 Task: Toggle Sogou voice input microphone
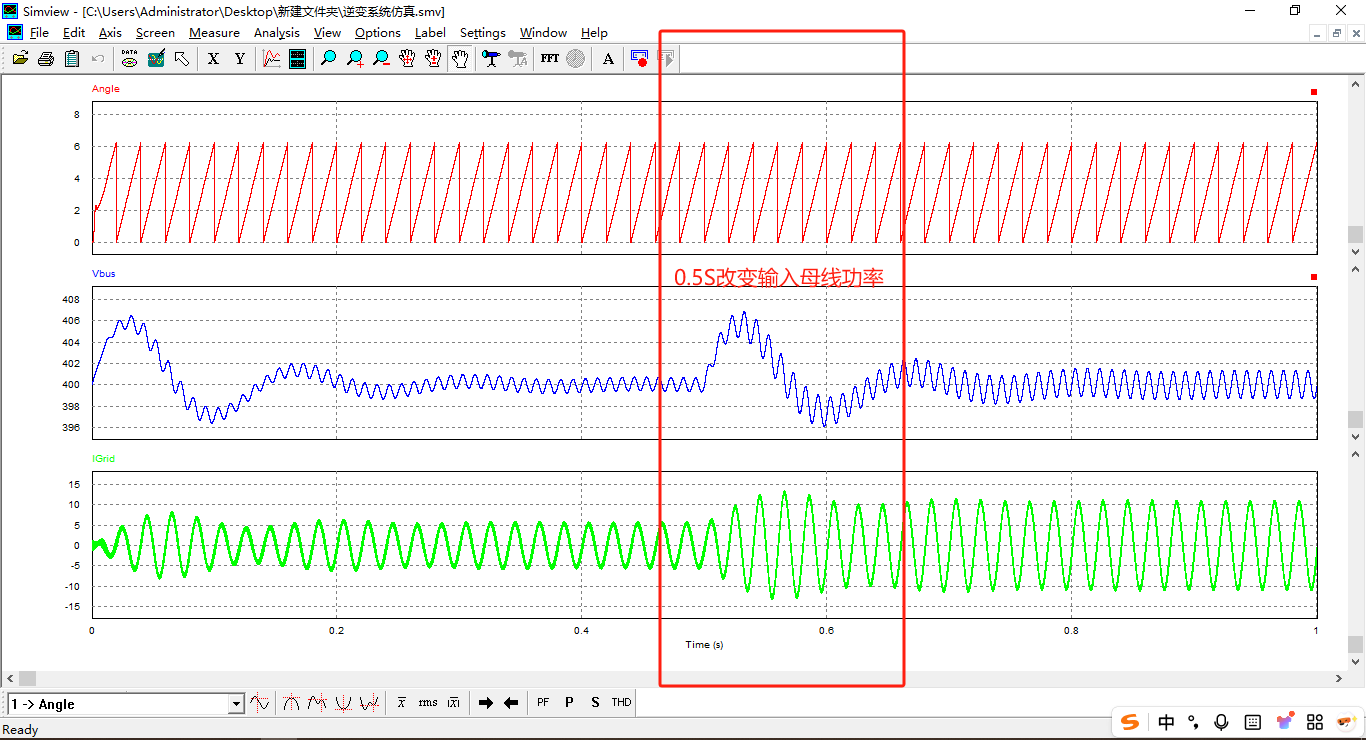click(x=1221, y=722)
